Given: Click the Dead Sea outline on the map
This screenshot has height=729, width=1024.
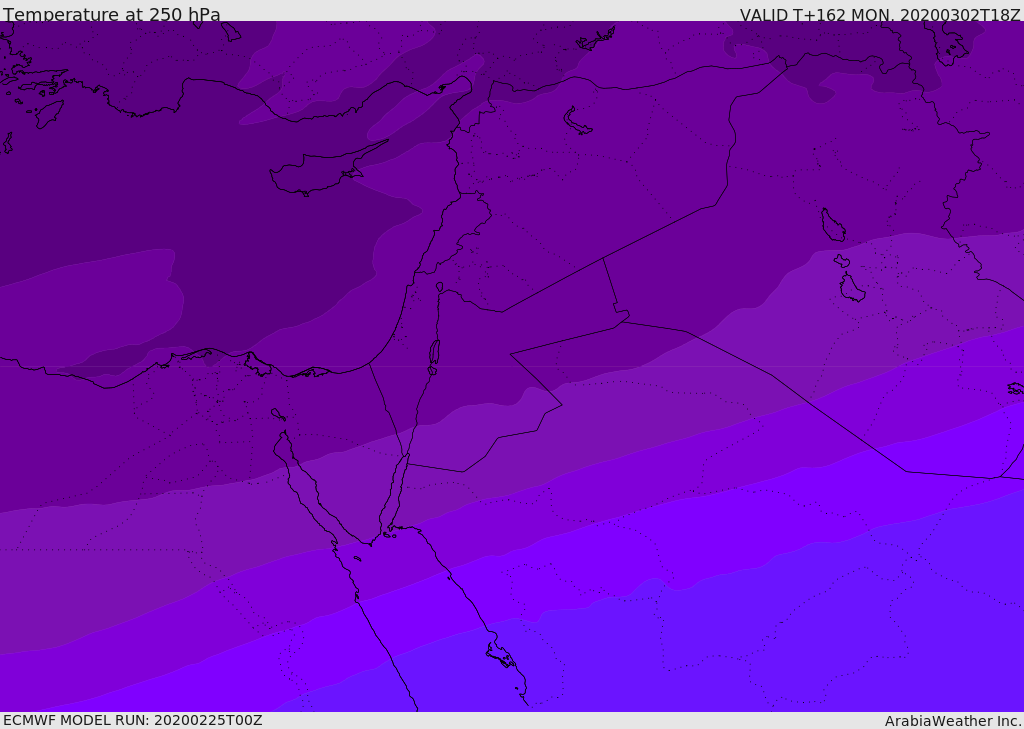Looking at the screenshot, I should [434, 353].
